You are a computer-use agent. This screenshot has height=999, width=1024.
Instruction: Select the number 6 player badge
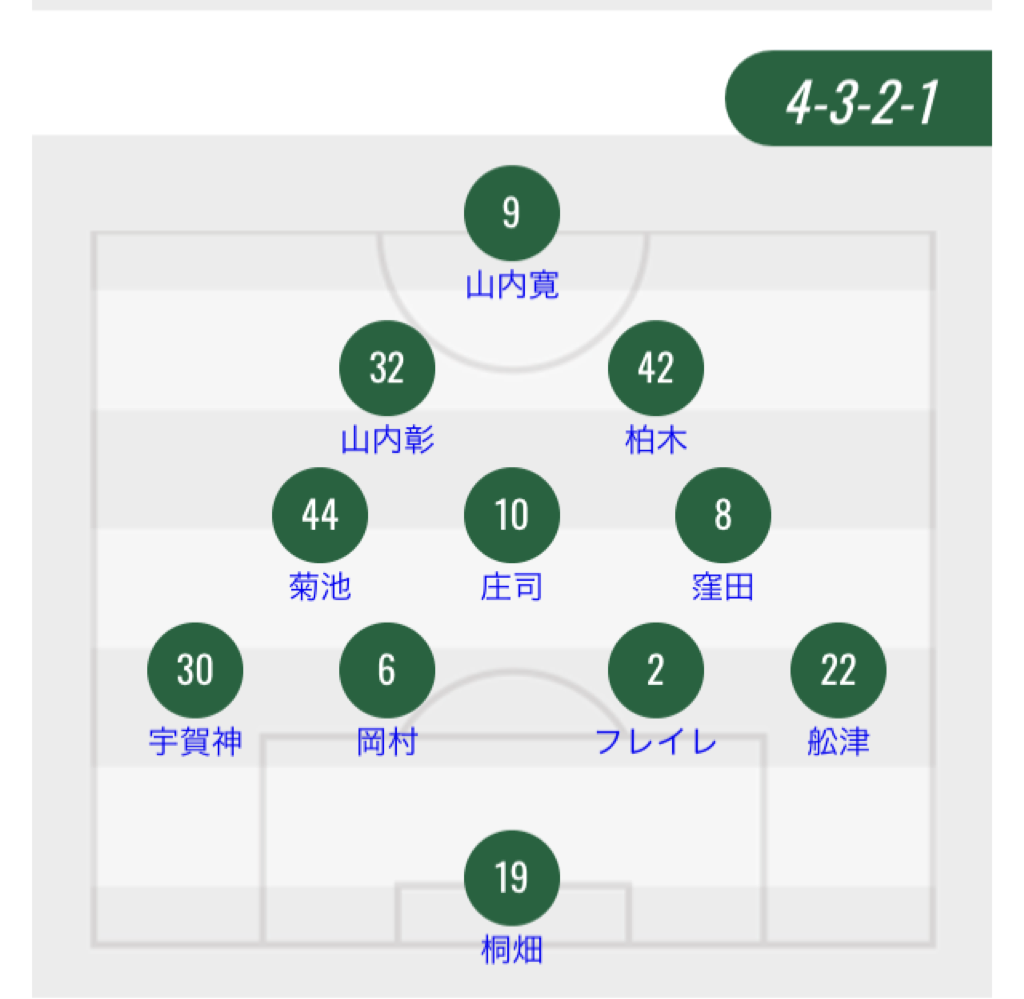tap(387, 670)
